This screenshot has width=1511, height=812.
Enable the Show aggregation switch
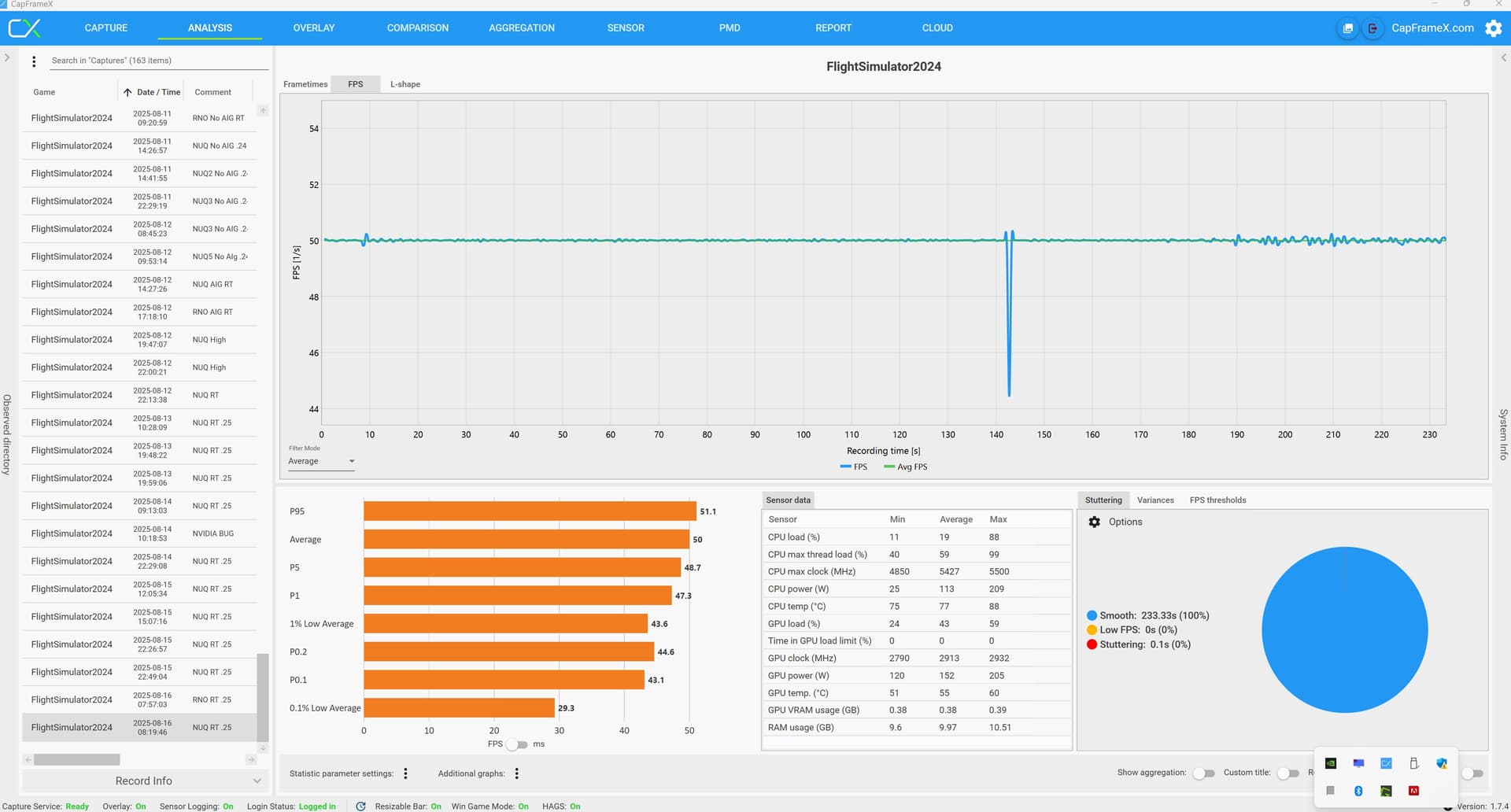(x=1203, y=773)
